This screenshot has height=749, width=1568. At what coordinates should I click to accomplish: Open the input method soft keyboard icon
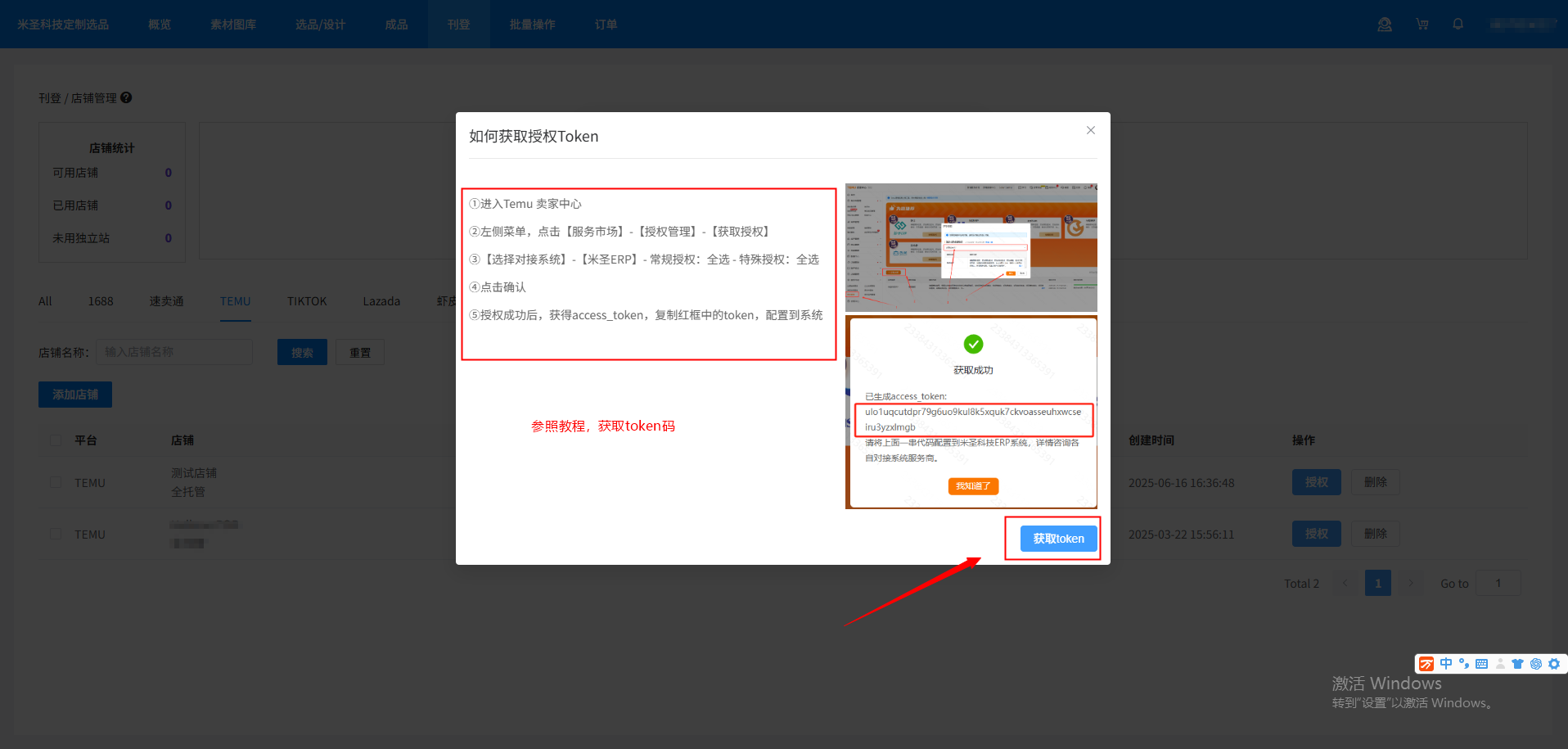1481,664
